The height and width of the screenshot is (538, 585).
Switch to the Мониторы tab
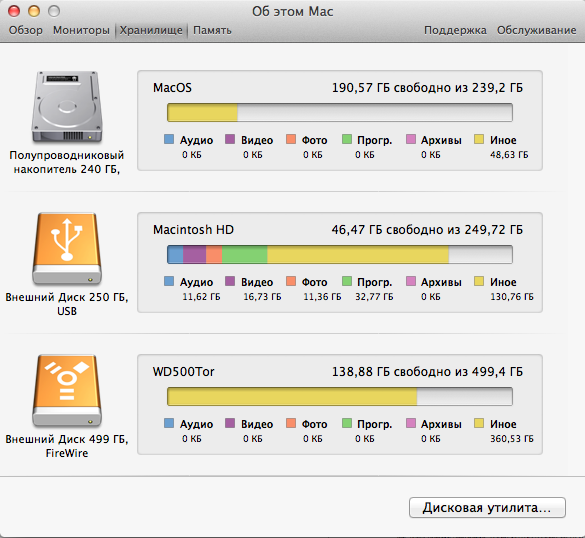point(81,30)
